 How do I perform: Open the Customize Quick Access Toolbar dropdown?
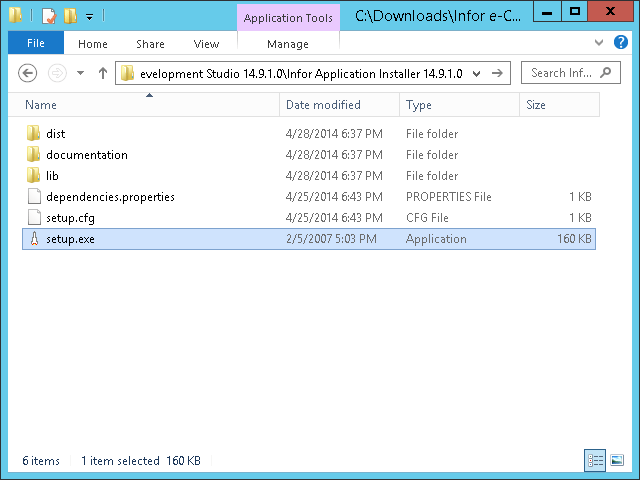tap(89, 16)
